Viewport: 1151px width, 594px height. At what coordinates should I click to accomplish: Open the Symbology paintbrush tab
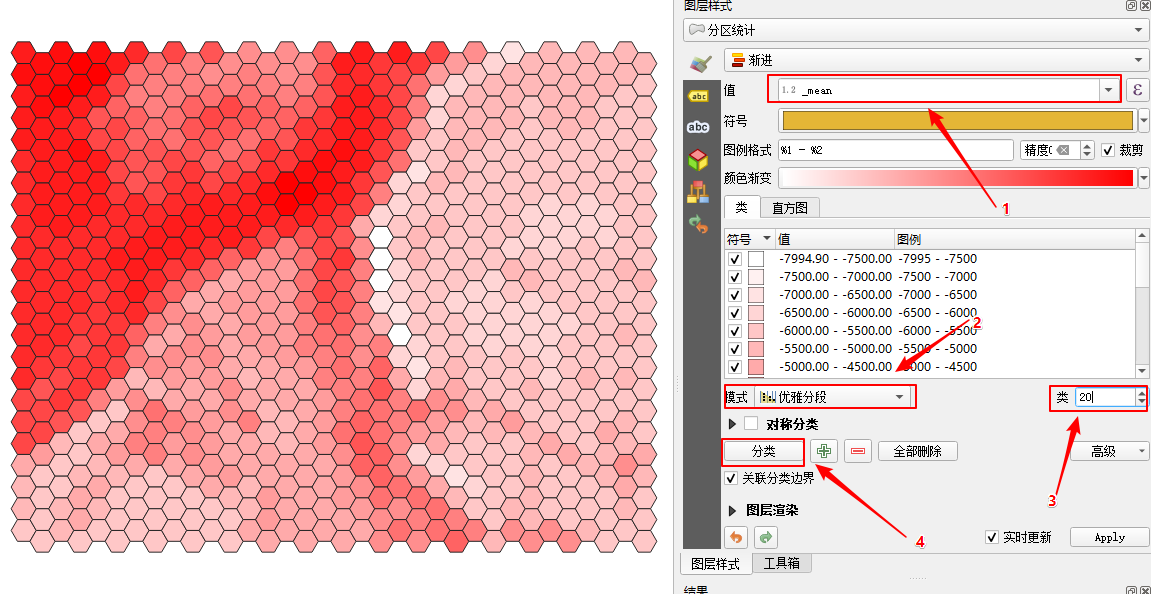coord(700,62)
